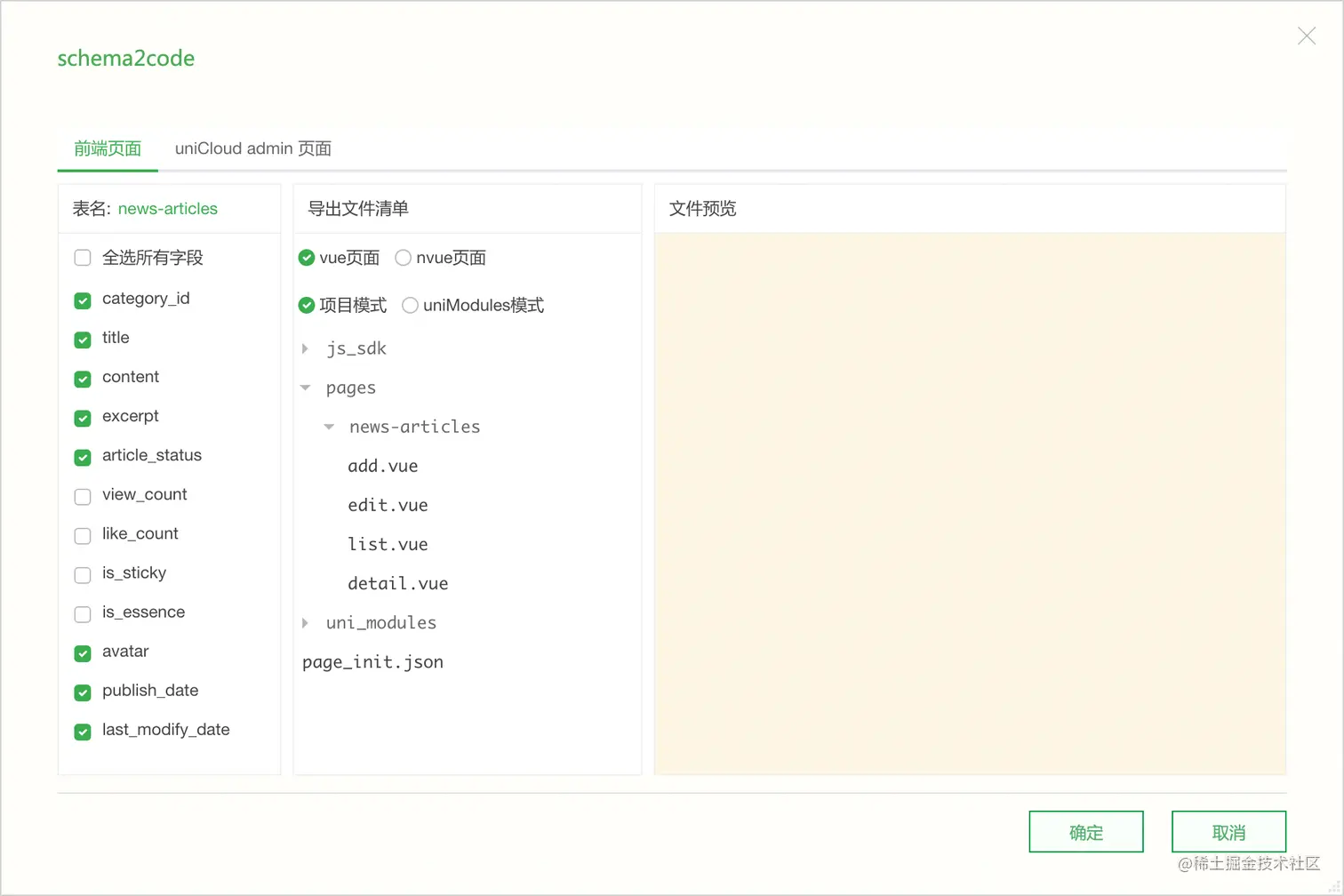Enable the is_sticky field
Image resolution: width=1344 pixels, height=896 pixels.
pyautogui.click(x=82, y=575)
